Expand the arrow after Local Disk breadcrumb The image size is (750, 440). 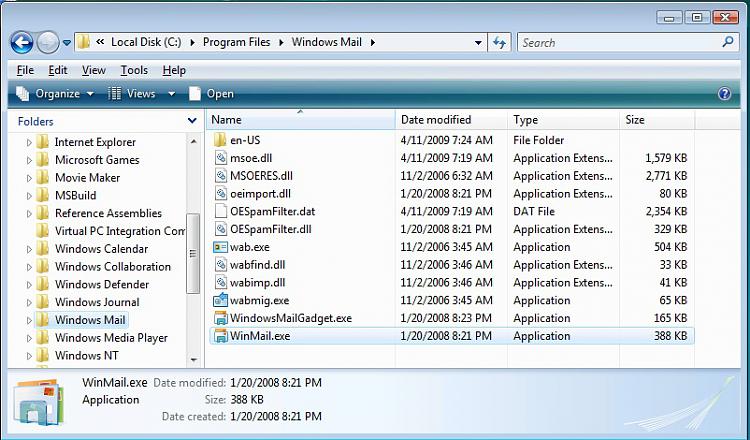click(x=192, y=43)
